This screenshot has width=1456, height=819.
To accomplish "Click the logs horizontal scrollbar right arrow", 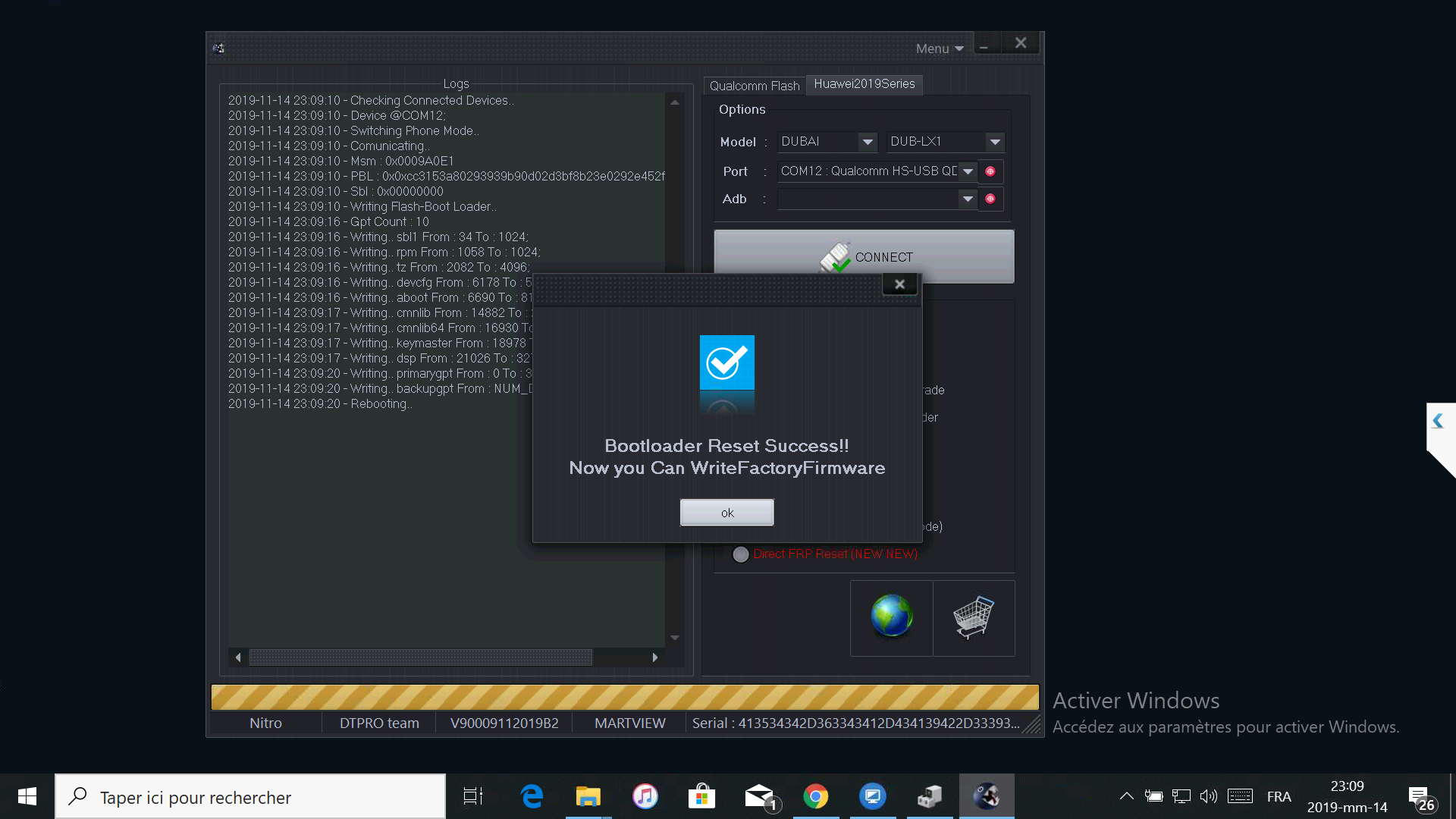I will (655, 657).
